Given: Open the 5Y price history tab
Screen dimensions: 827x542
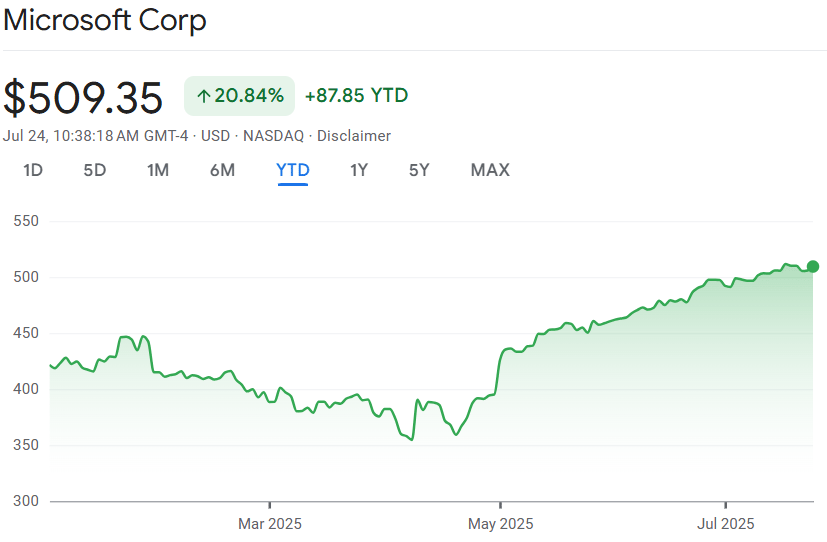Looking at the screenshot, I should tap(419, 170).
